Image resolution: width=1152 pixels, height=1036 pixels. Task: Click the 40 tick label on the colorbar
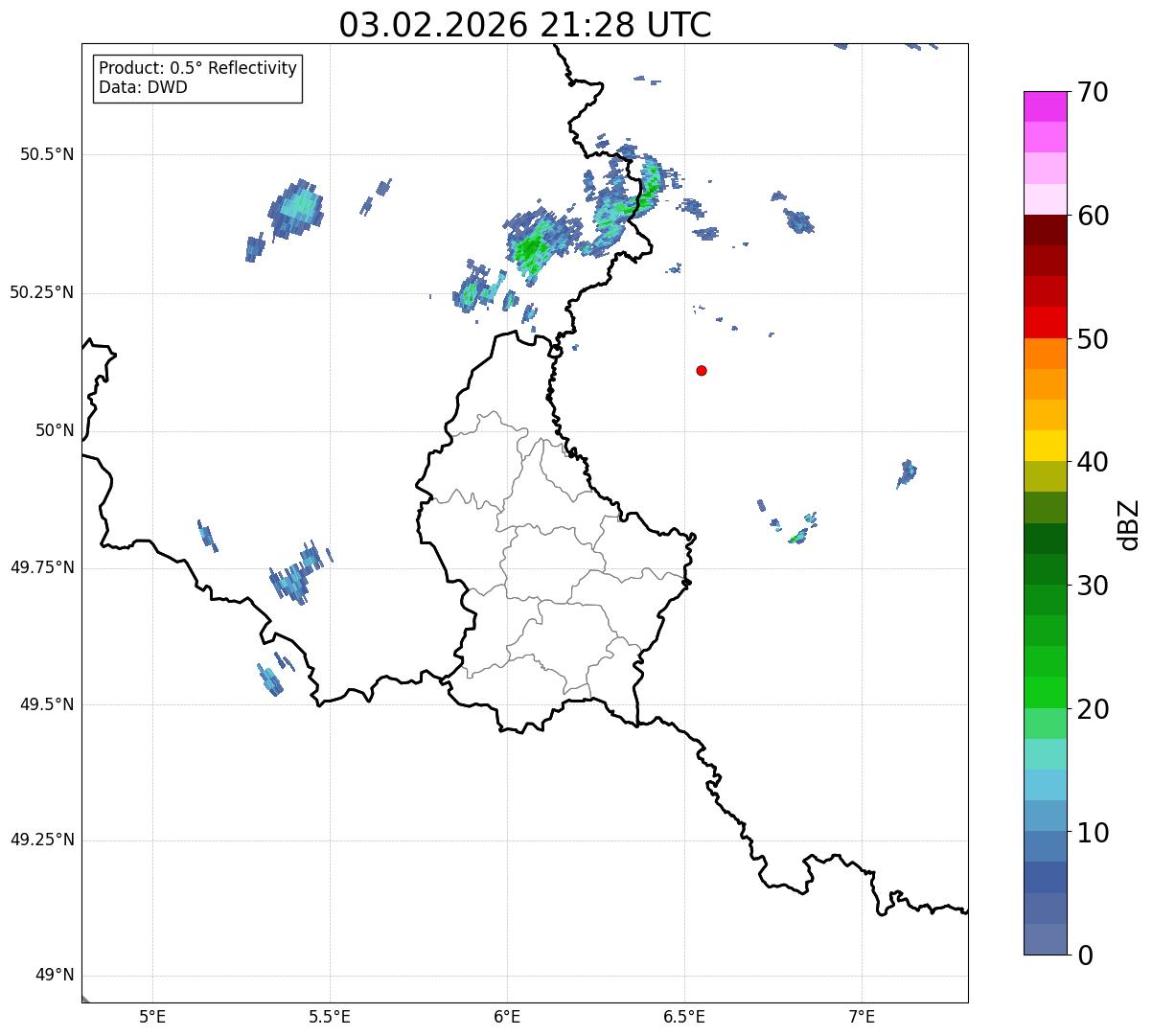pyautogui.click(x=1094, y=462)
